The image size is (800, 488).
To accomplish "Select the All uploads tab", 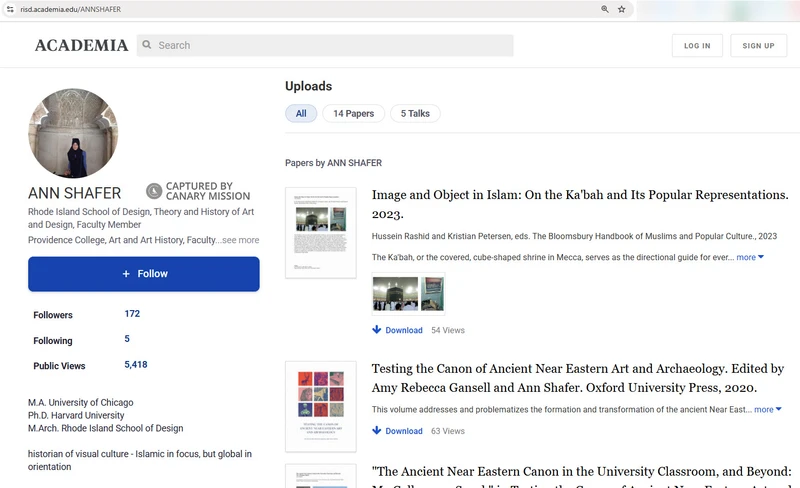I will point(301,113).
